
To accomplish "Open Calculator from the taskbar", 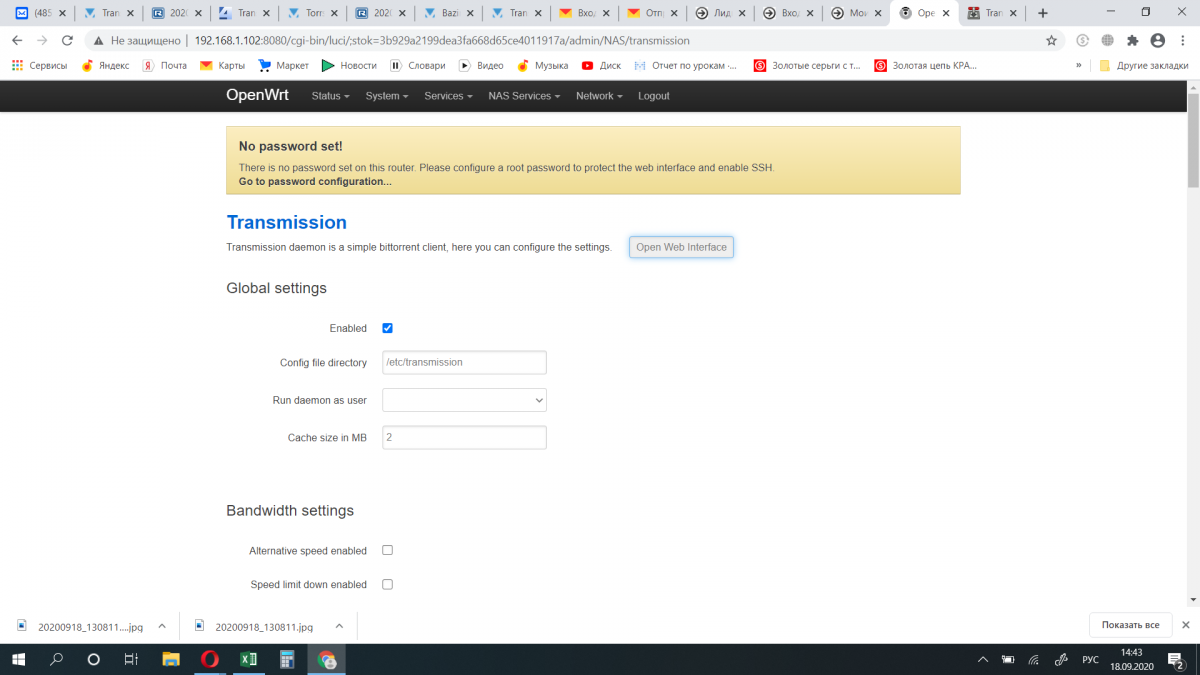I will (288, 659).
